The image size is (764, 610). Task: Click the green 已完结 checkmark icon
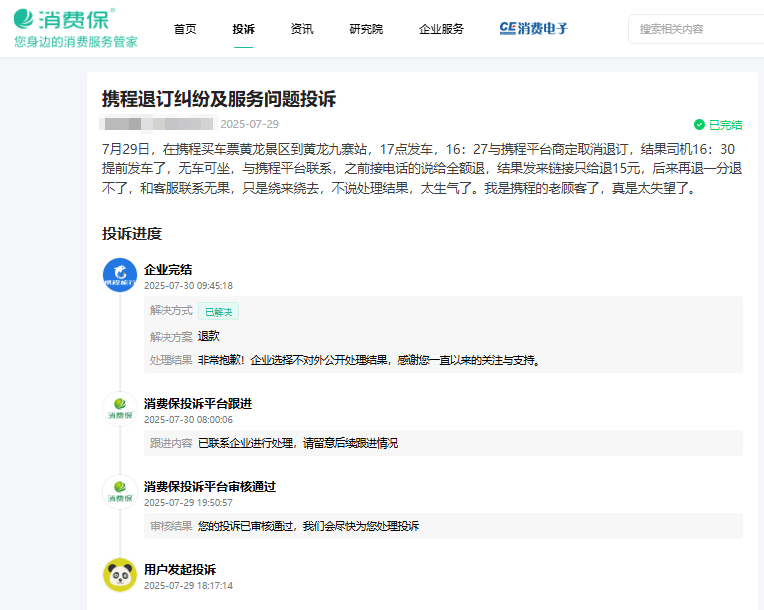(699, 125)
